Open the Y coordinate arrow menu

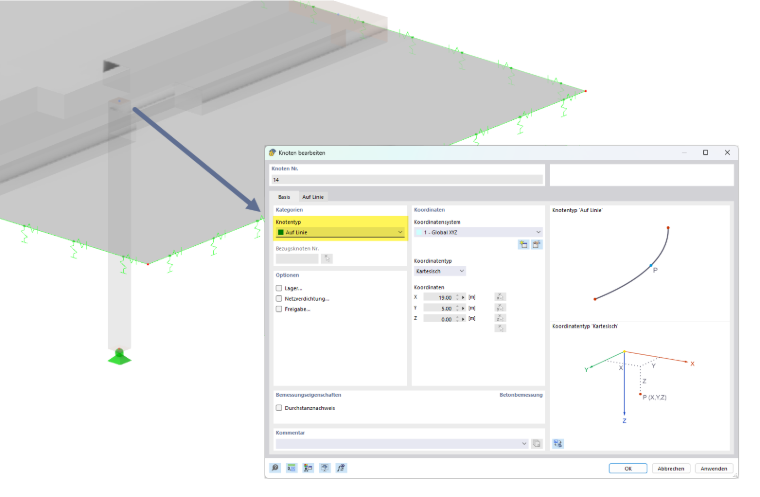click(463, 308)
